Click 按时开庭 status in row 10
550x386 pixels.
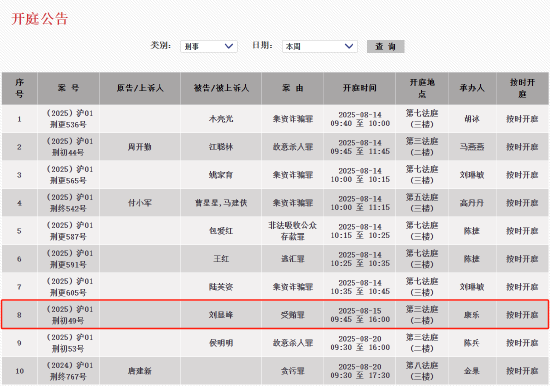(x=522, y=371)
